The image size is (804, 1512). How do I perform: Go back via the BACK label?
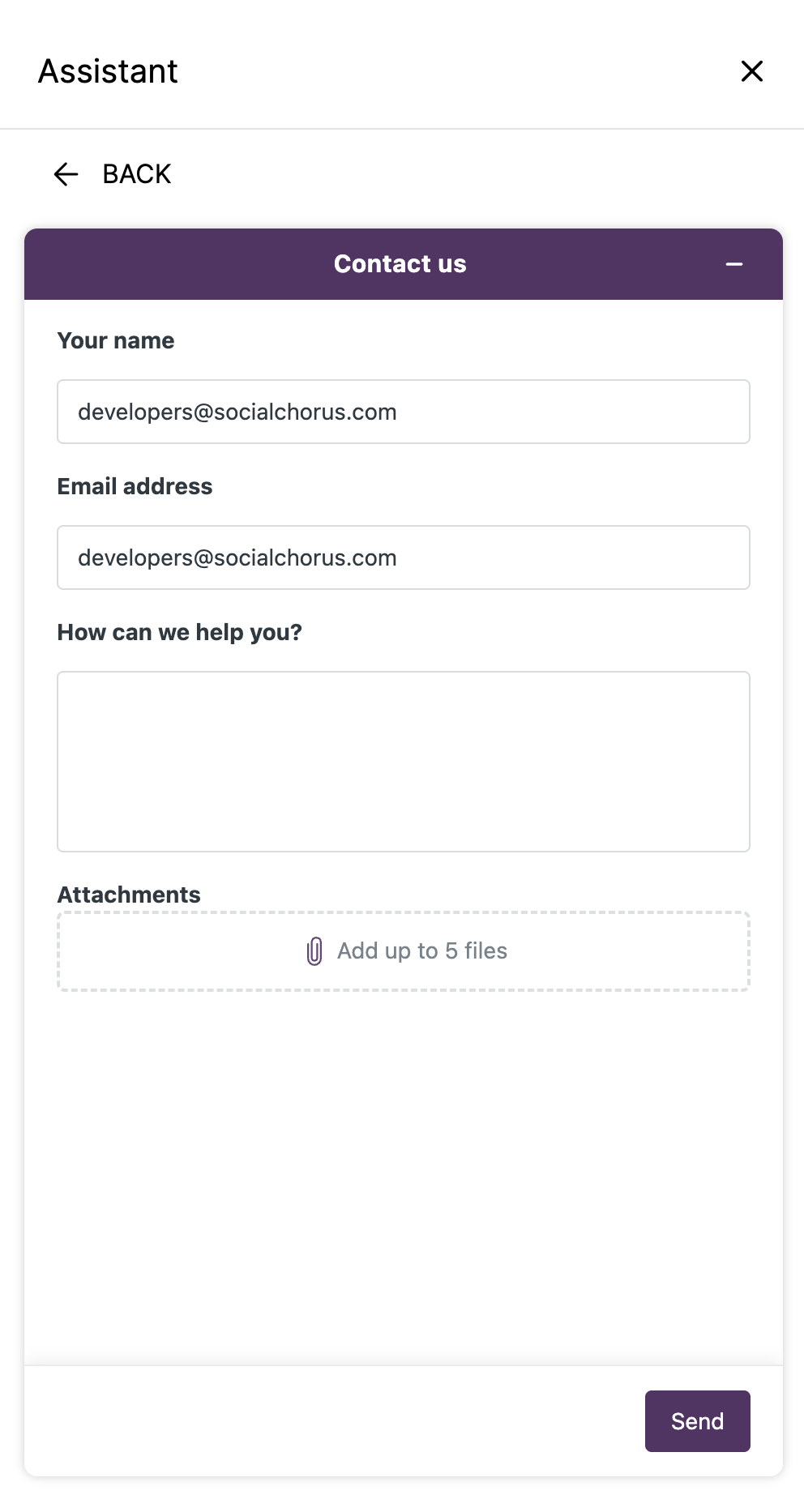pos(136,174)
